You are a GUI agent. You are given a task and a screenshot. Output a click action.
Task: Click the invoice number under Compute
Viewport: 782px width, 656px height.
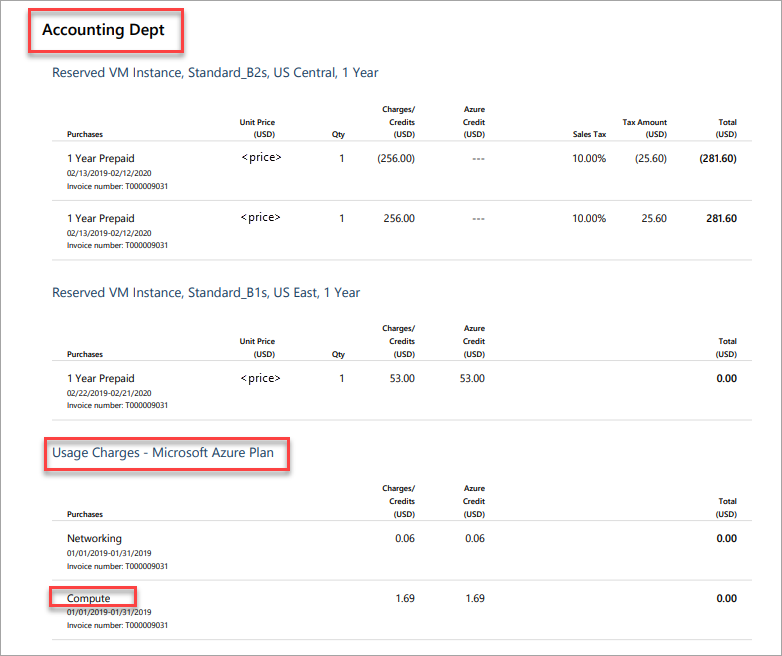coord(117,625)
